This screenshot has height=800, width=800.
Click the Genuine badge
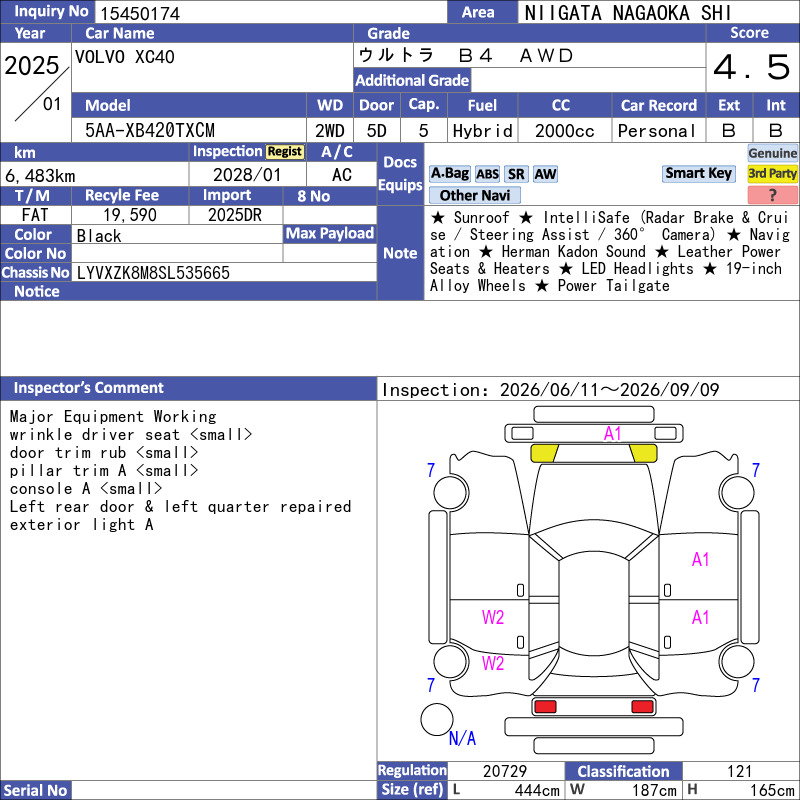click(x=772, y=153)
